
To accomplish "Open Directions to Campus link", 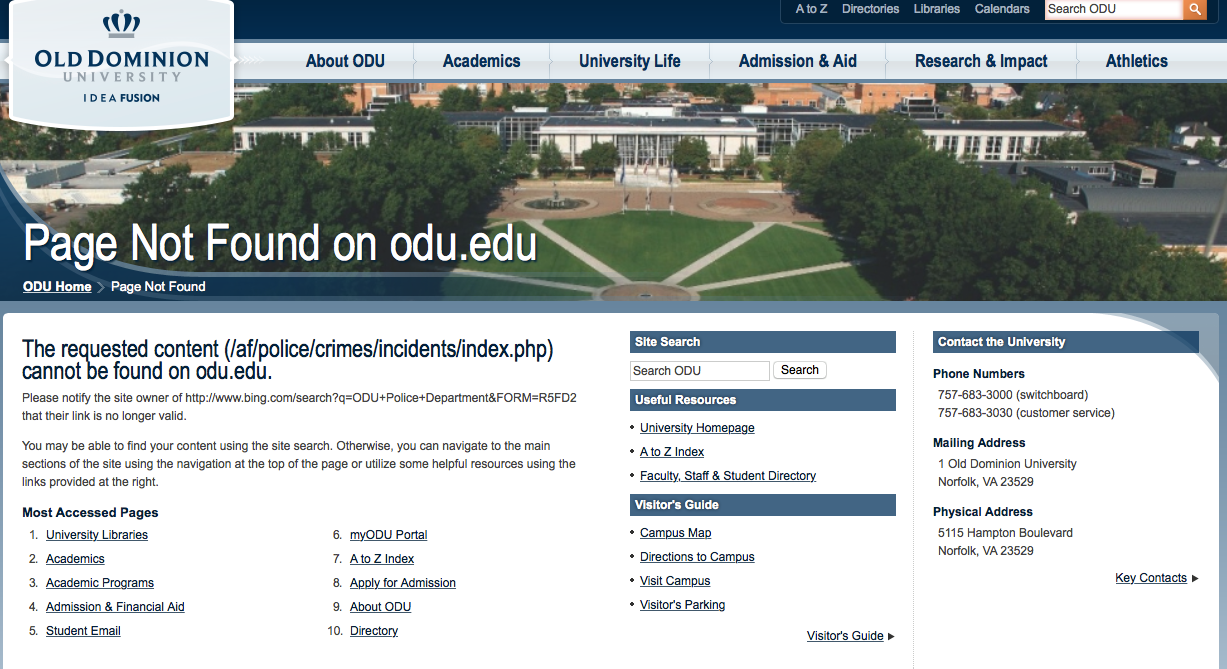I will [697, 557].
